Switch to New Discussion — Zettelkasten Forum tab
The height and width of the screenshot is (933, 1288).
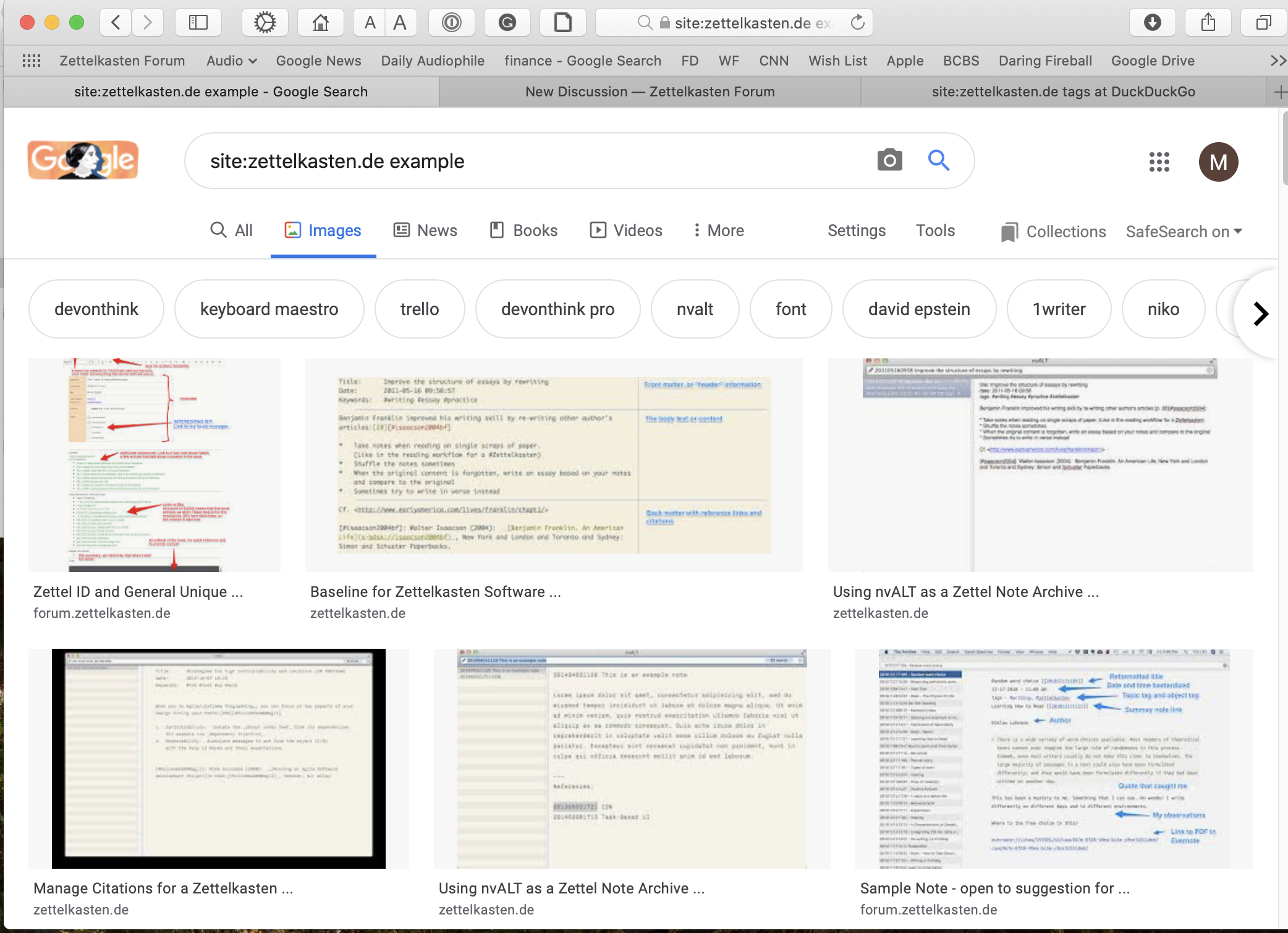tap(650, 92)
